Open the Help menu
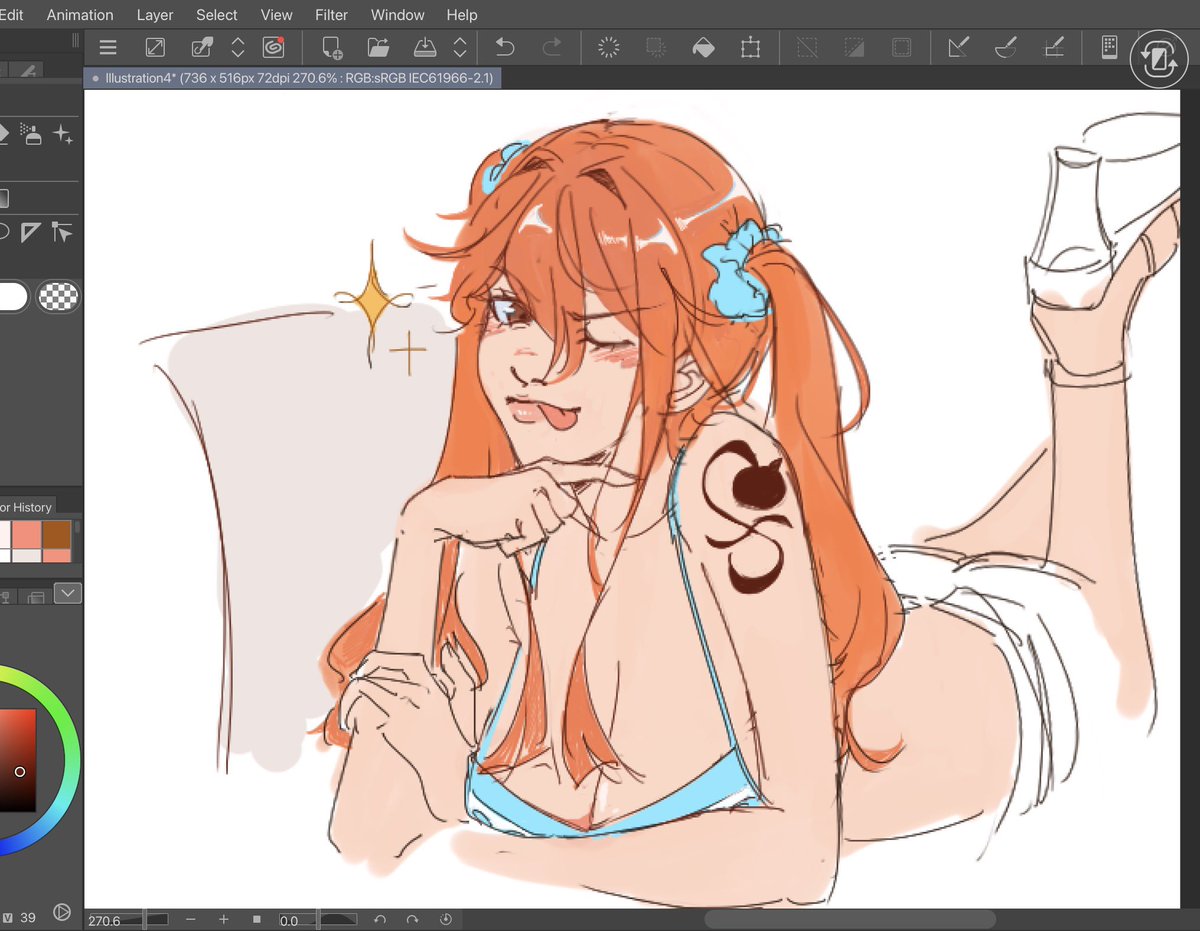The height and width of the screenshot is (931, 1200). pyautogui.click(x=462, y=15)
